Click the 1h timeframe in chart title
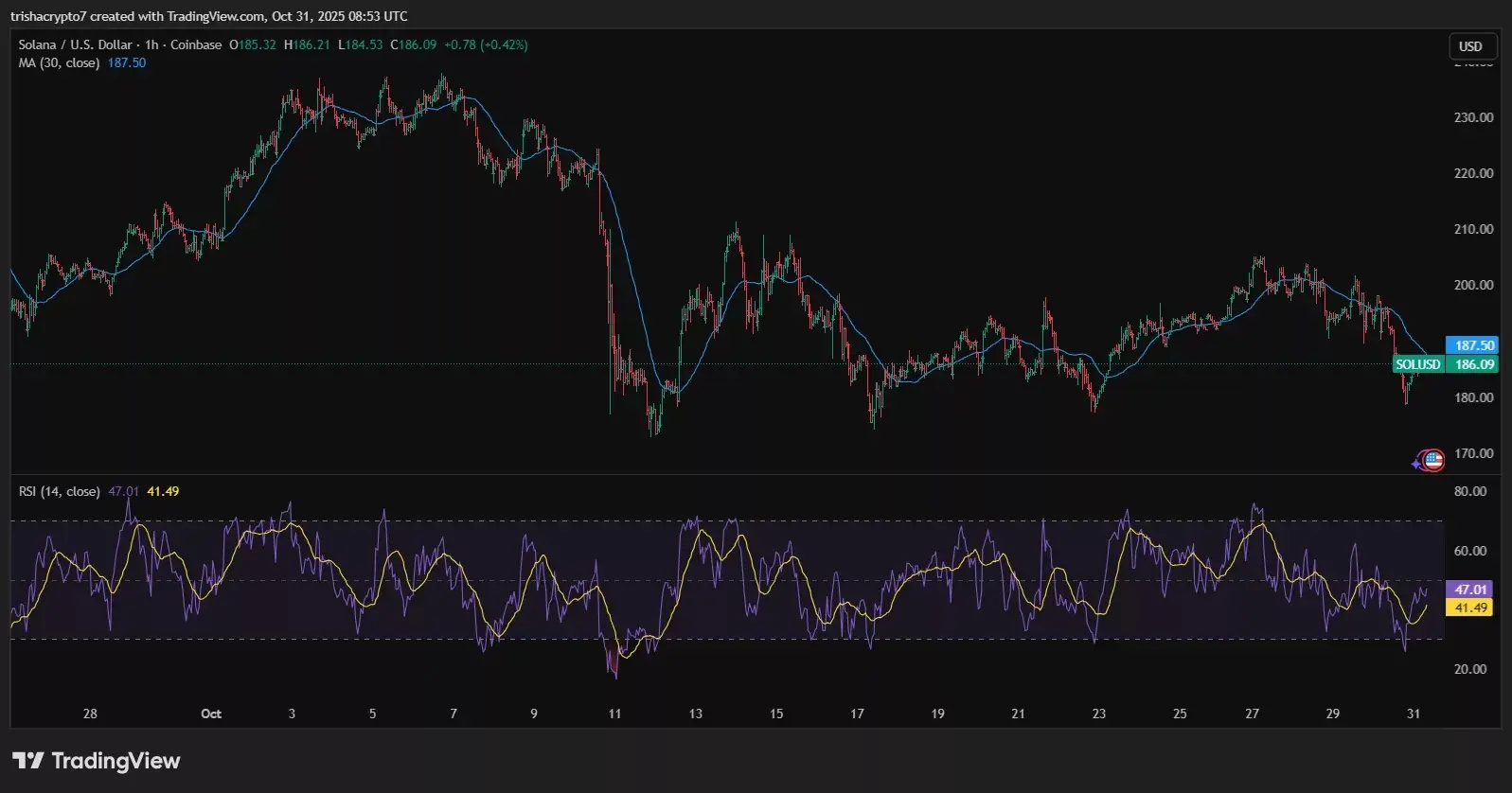The width and height of the screenshot is (1512, 793). pyautogui.click(x=151, y=44)
